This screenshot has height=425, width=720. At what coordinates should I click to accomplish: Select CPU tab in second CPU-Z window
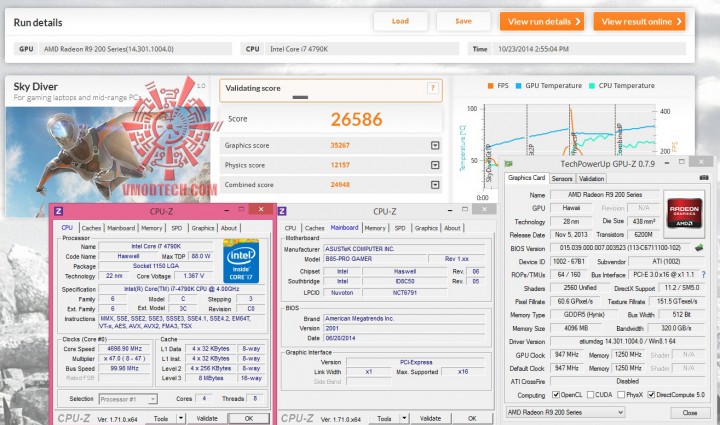290,228
